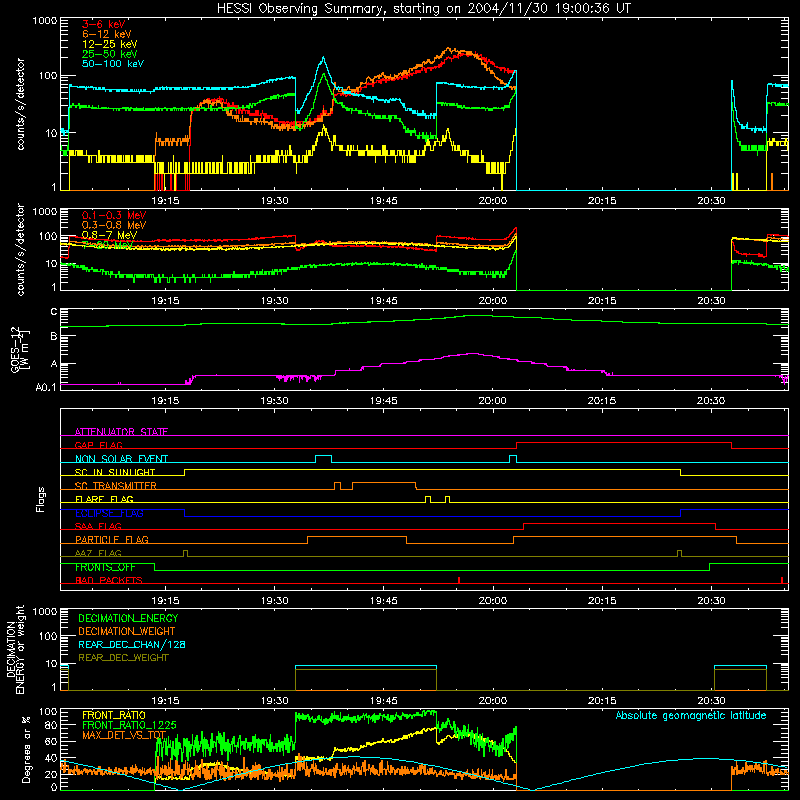This screenshot has height=800, width=800.
Task: Click the Flags panel axis label
Action: click(41, 499)
